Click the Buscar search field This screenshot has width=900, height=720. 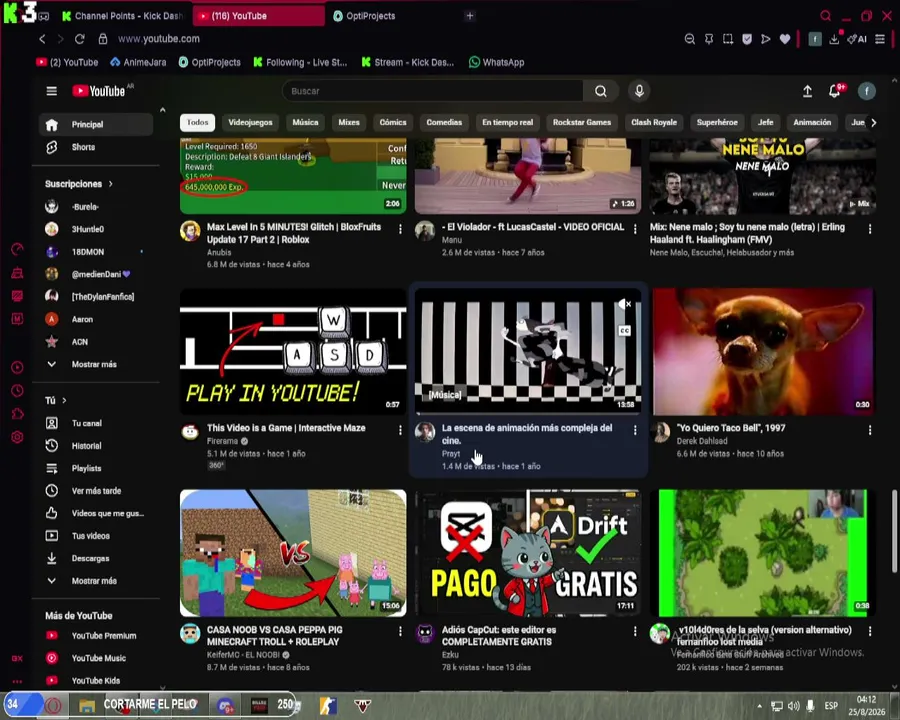(433, 91)
